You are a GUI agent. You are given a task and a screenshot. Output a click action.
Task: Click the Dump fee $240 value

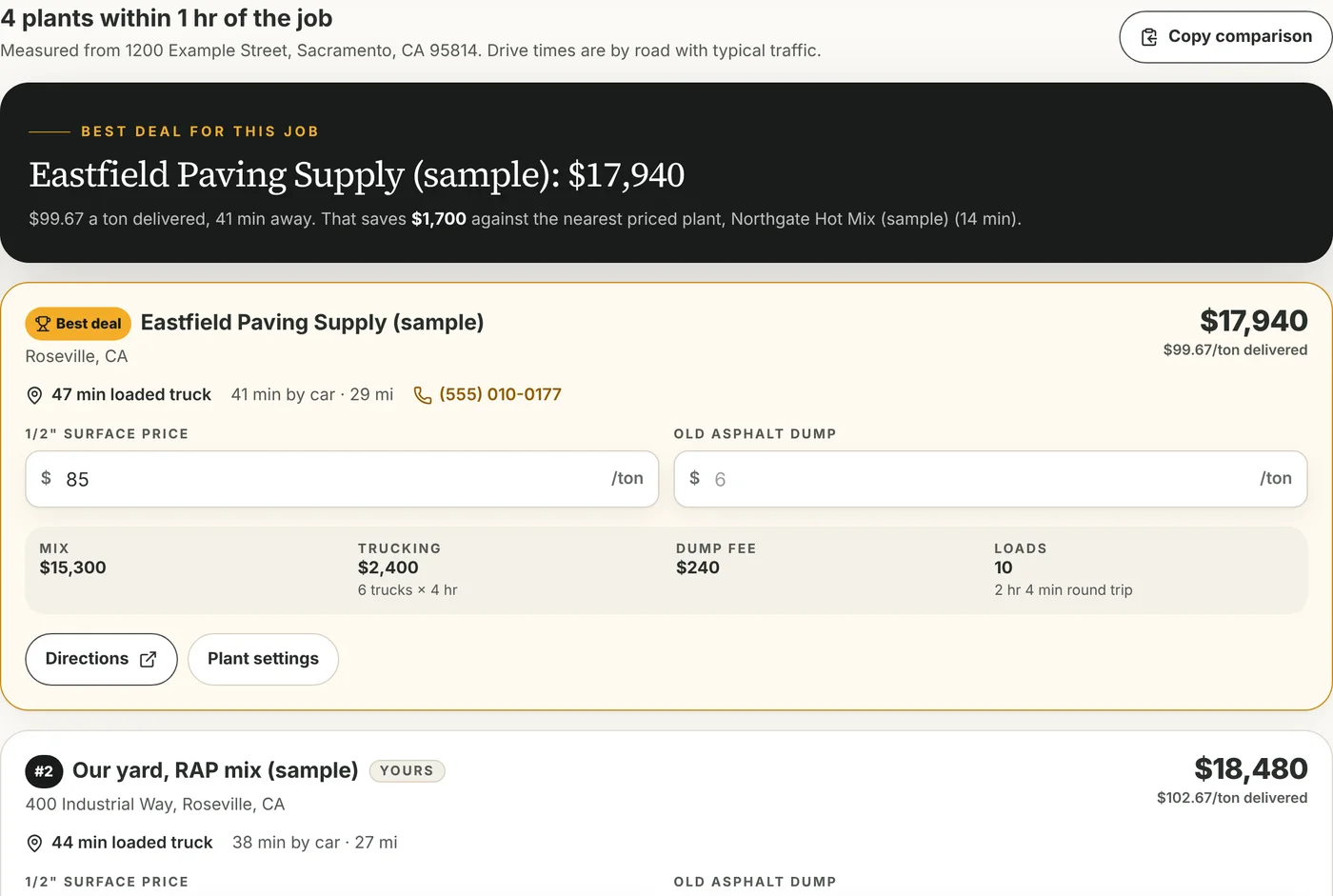coord(698,567)
